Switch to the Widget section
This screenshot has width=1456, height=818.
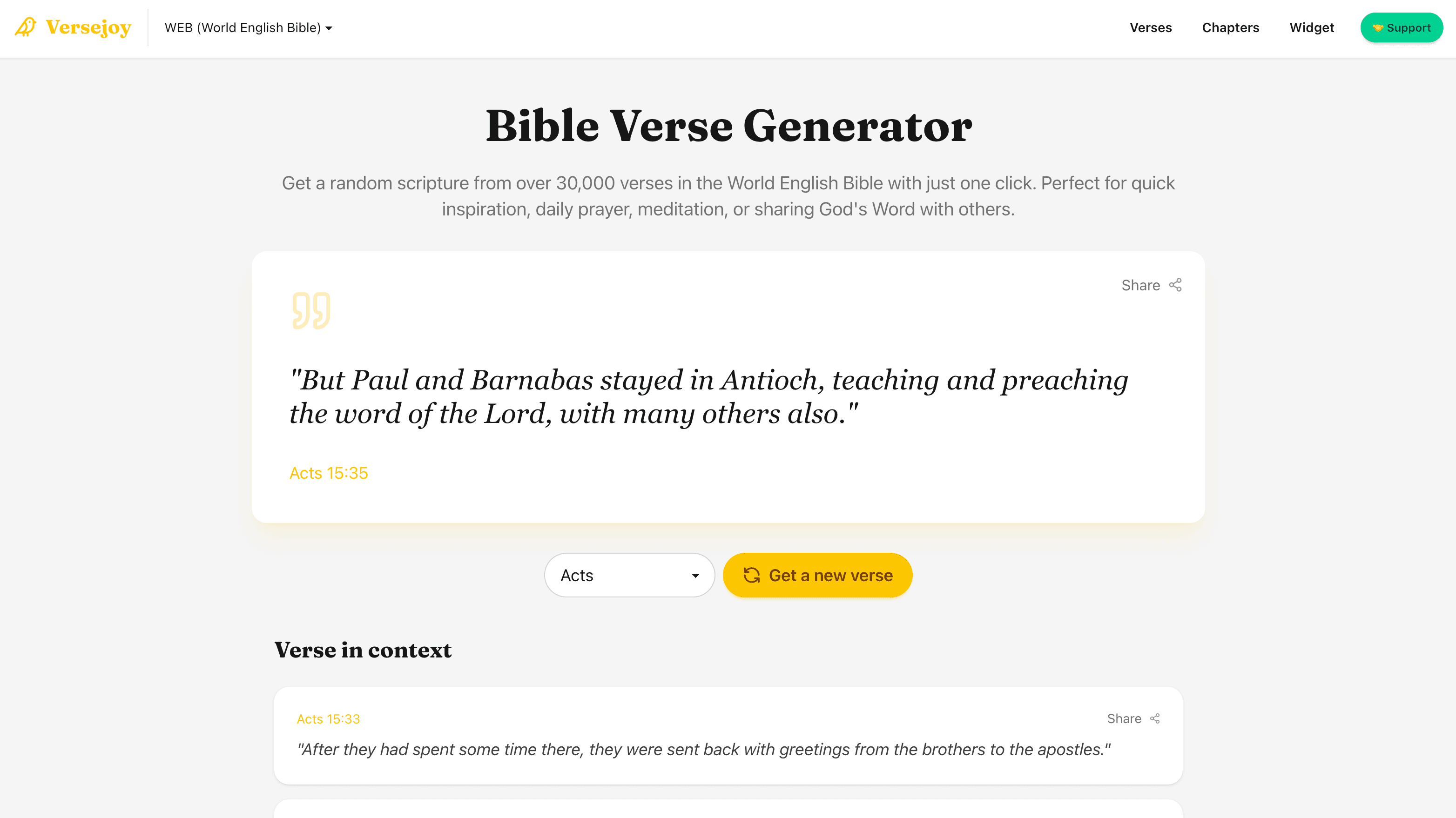pyautogui.click(x=1312, y=27)
